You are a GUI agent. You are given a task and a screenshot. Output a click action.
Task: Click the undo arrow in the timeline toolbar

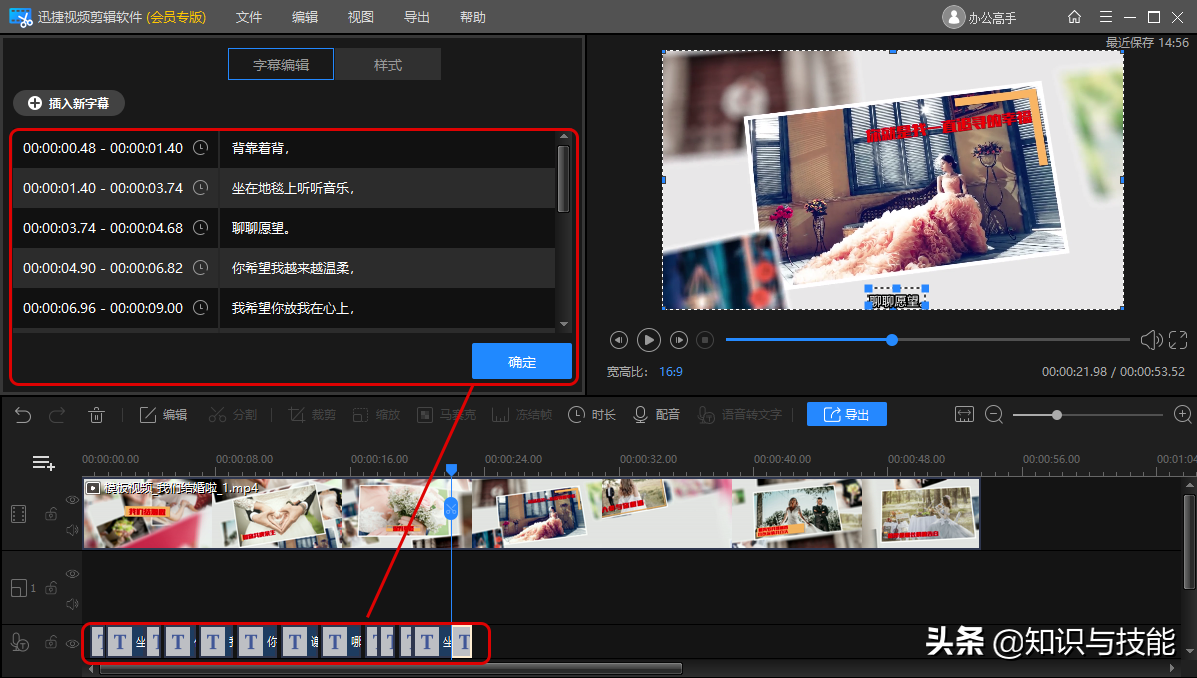(x=23, y=415)
